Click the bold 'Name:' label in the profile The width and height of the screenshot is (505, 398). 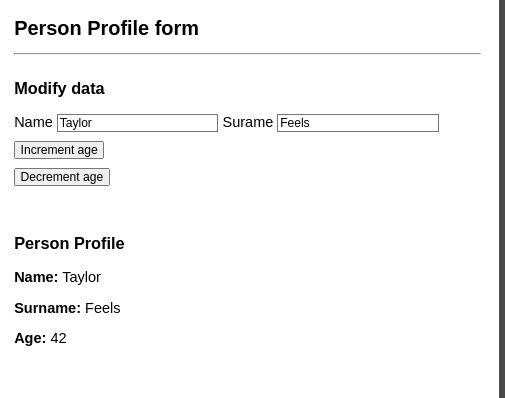click(36, 277)
